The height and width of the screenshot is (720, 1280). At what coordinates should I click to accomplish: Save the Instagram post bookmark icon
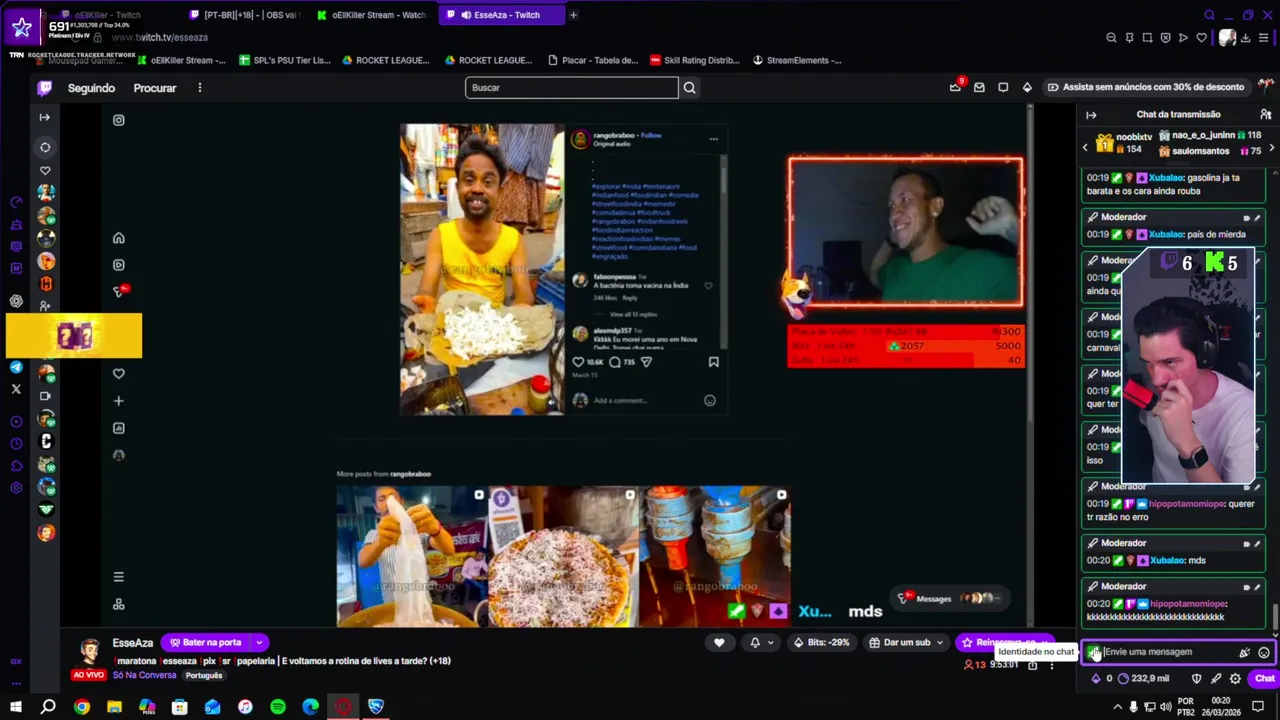(x=713, y=362)
